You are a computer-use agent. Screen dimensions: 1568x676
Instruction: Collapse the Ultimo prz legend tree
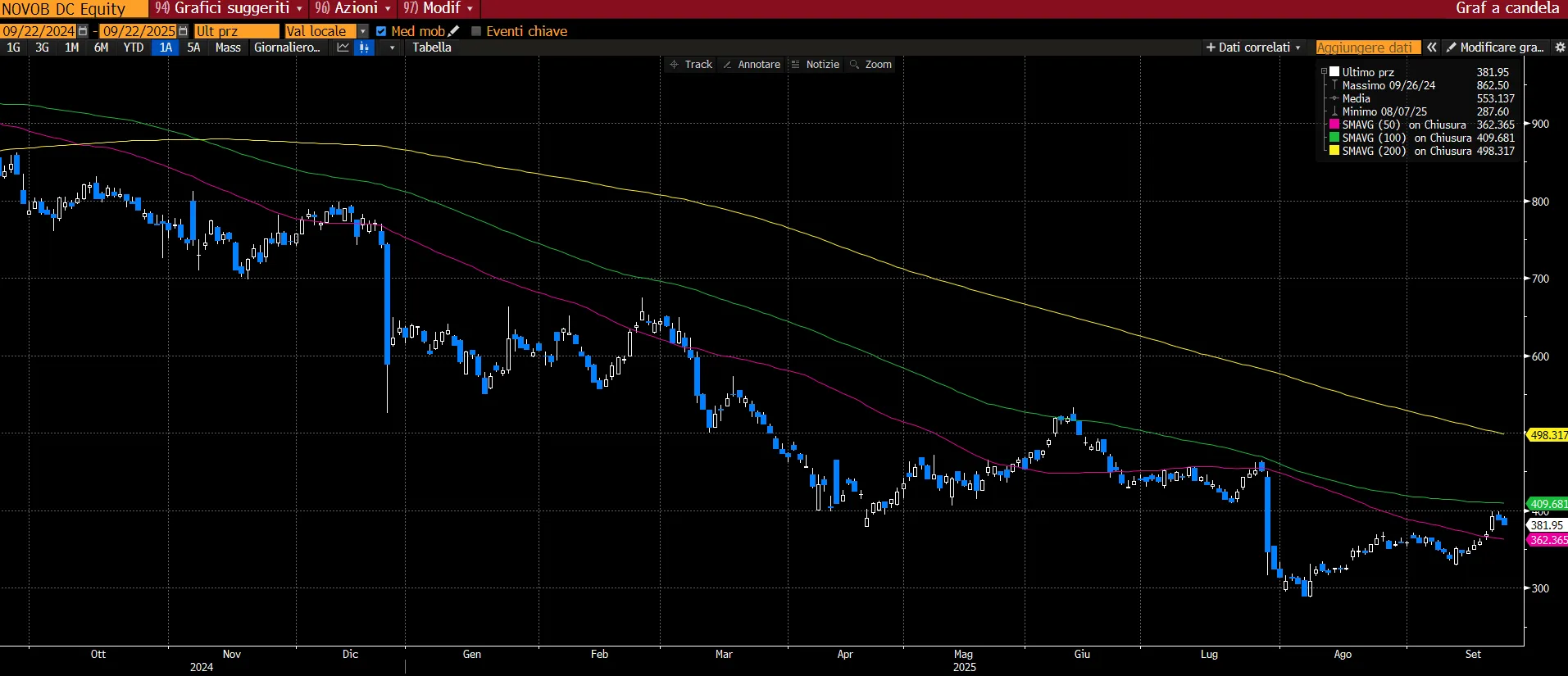coord(1324,72)
